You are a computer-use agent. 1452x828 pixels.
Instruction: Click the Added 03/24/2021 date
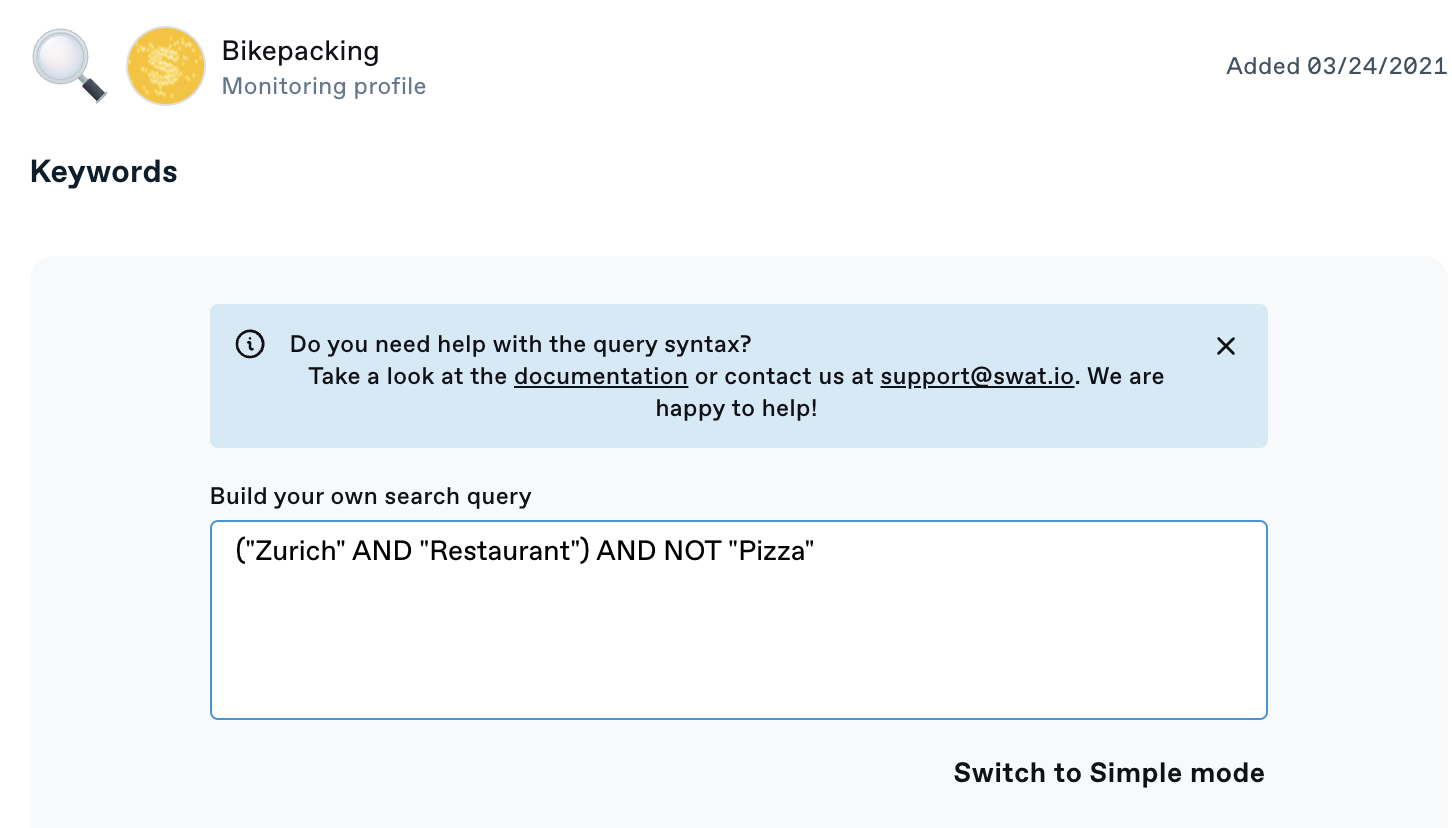click(1336, 66)
